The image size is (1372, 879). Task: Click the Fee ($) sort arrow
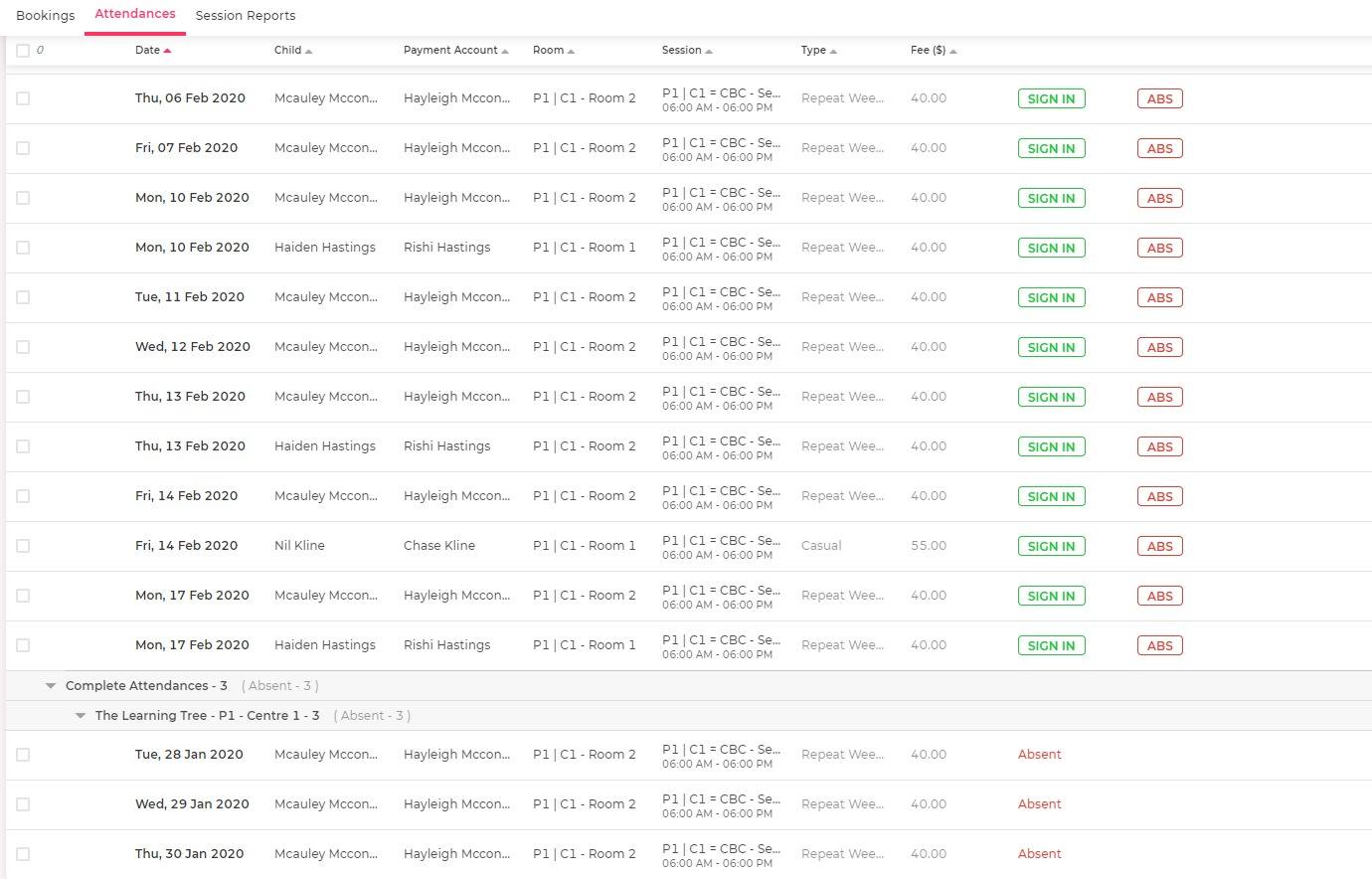pos(952,51)
